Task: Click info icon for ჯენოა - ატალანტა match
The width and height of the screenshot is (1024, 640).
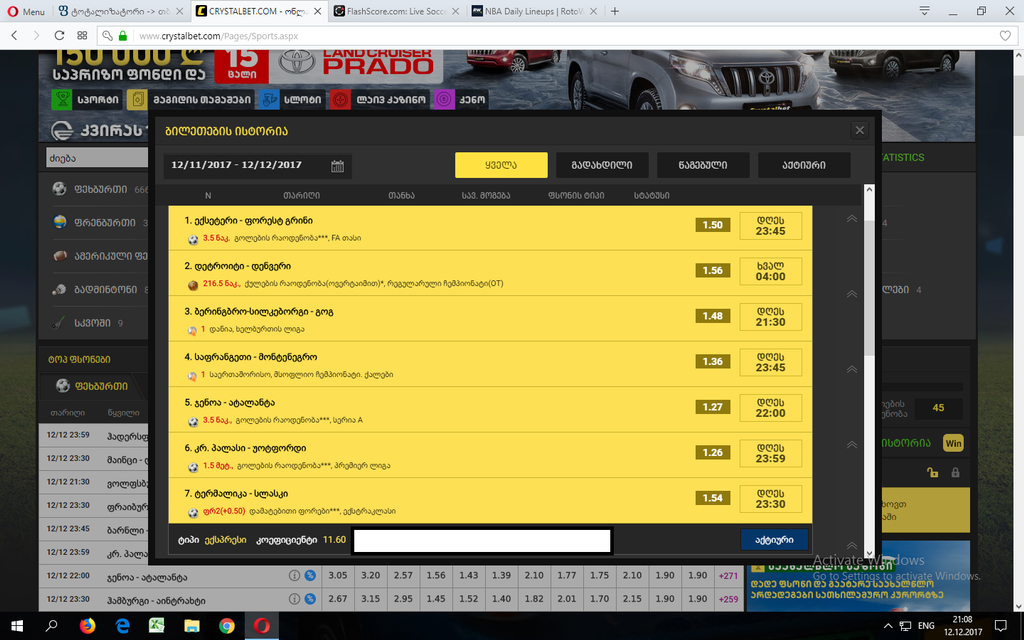Action: [x=295, y=575]
